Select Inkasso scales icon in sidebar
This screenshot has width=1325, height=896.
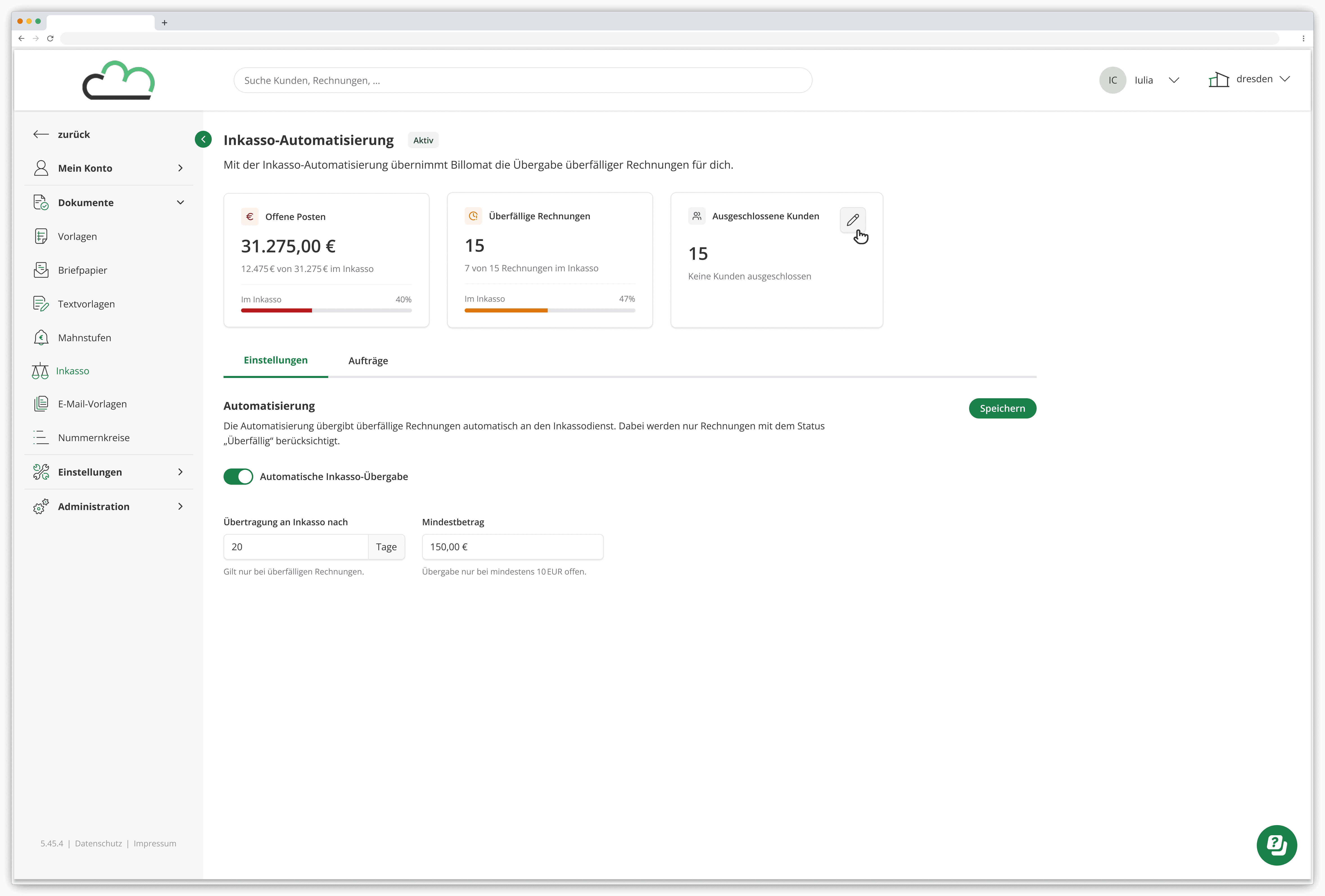[x=40, y=371]
